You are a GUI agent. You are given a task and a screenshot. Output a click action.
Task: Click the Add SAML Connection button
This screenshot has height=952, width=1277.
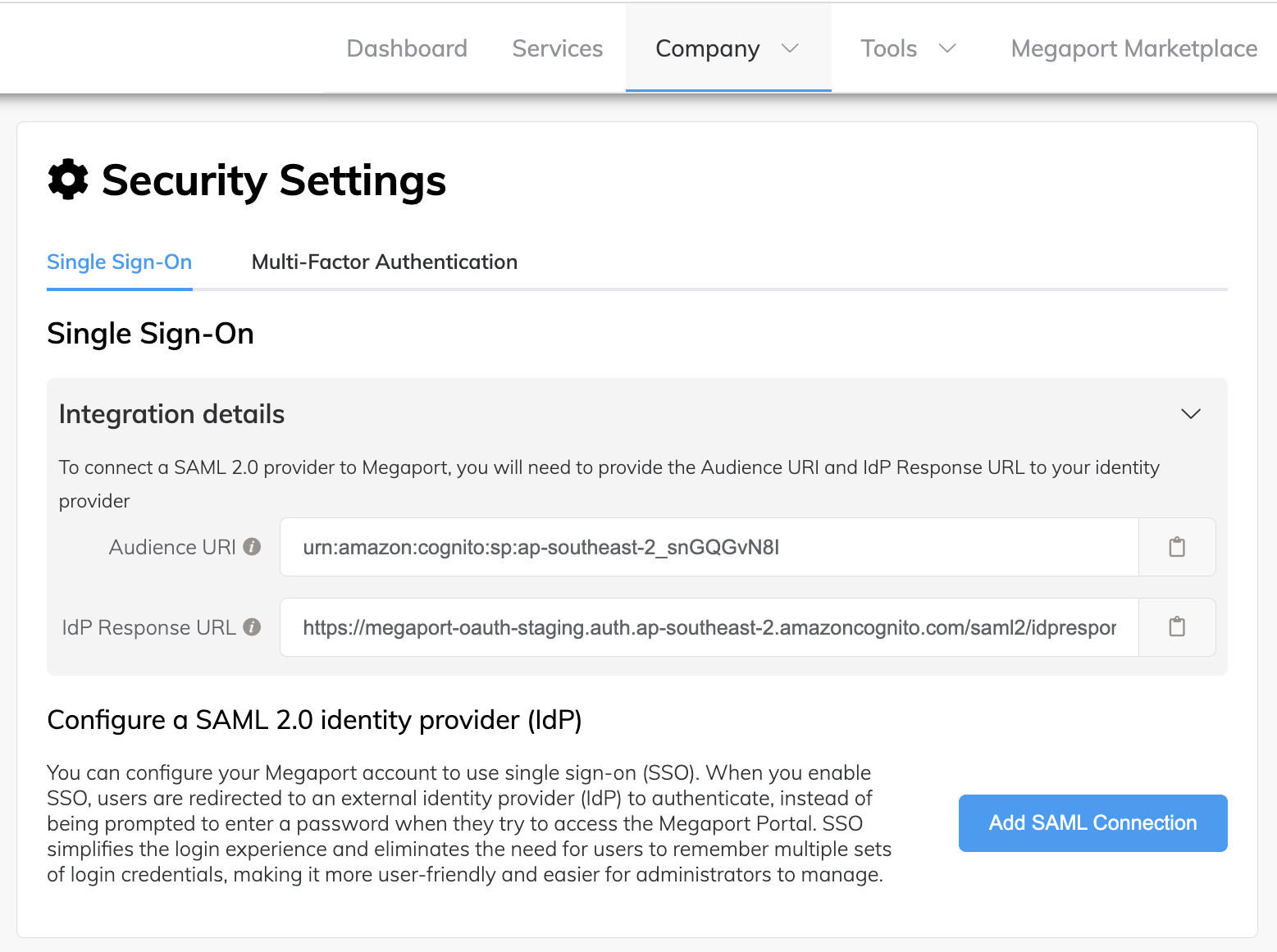pos(1092,822)
